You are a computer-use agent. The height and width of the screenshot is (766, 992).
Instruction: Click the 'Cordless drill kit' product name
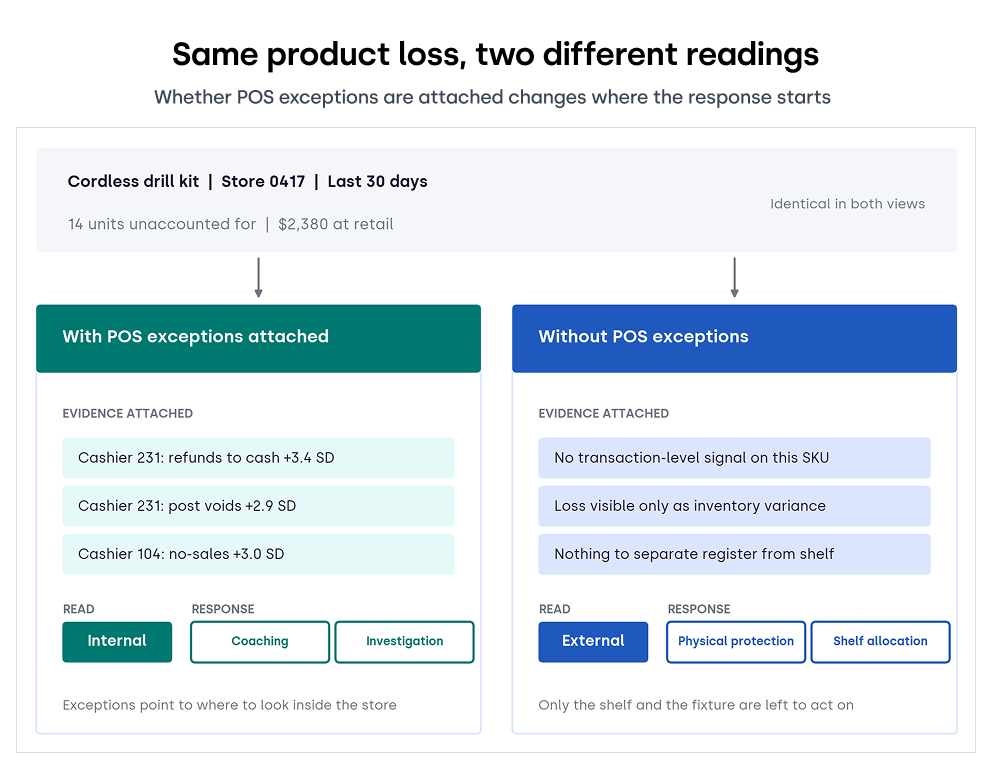(x=133, y=182)
